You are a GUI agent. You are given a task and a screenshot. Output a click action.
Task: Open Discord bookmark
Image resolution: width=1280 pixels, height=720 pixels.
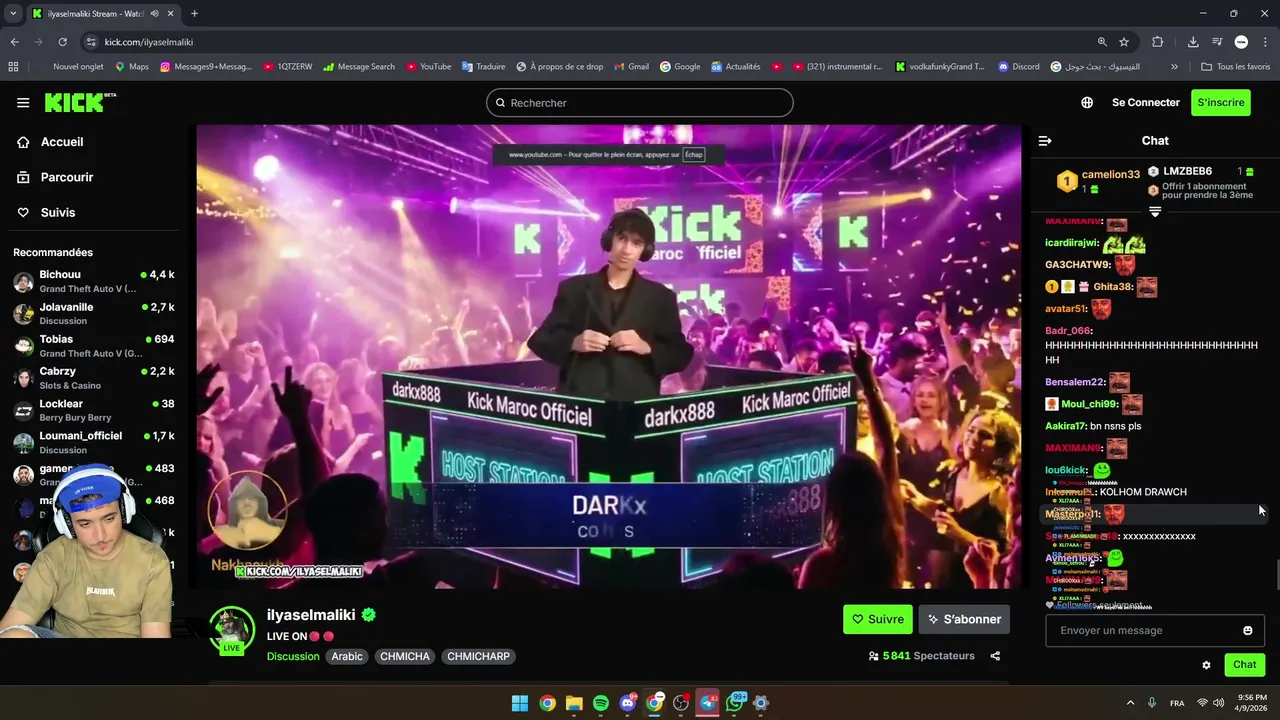(x=1019, y=67)
